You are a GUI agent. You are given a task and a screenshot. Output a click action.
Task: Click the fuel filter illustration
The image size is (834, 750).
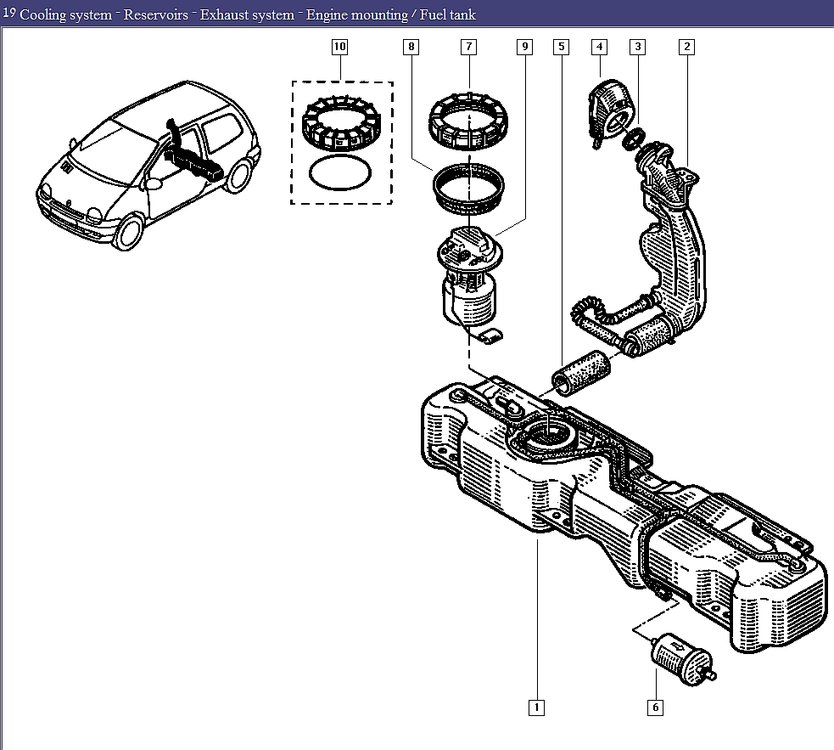[x=682, y=660]
